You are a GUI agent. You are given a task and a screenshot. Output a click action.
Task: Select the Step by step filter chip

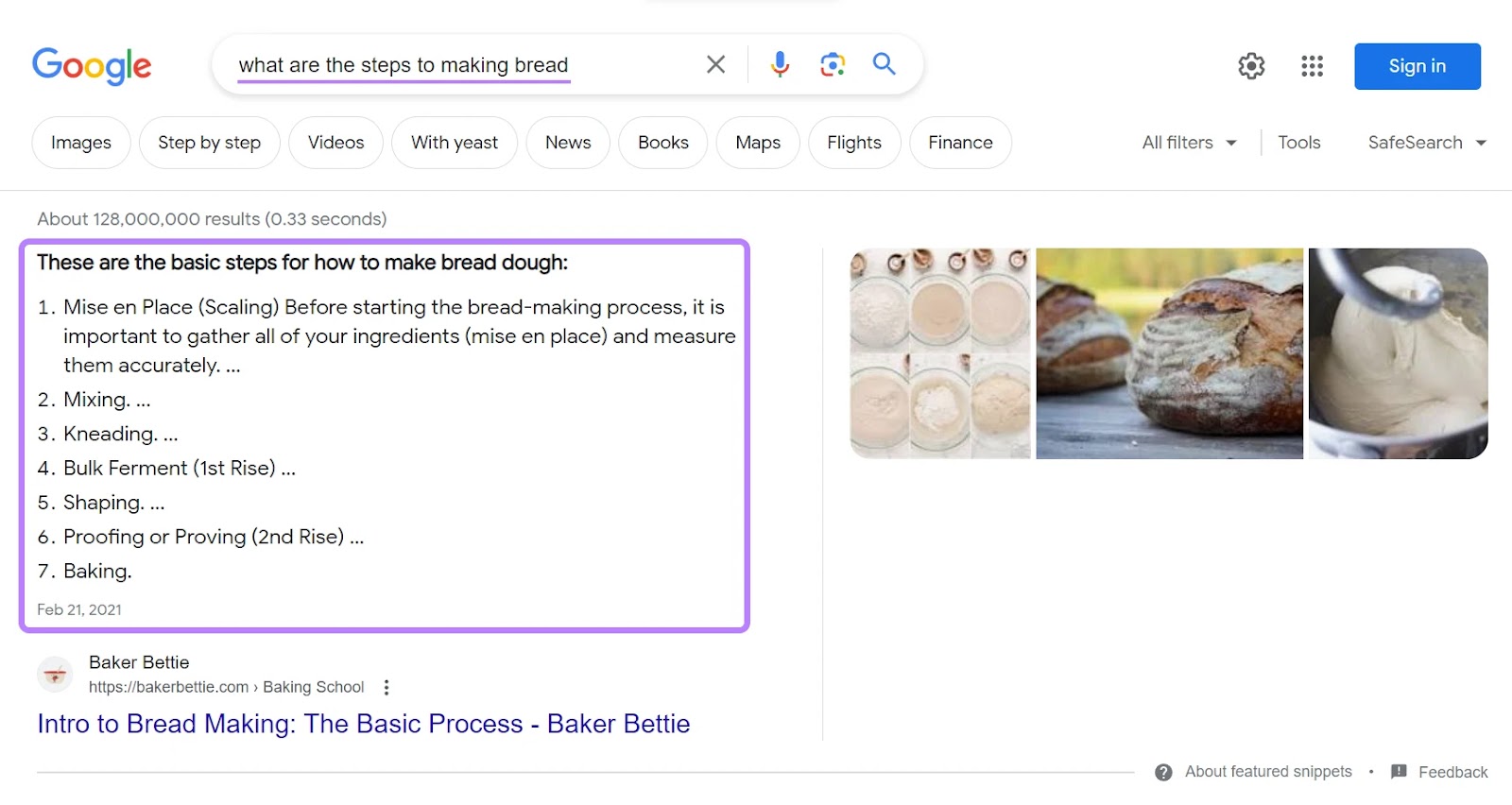click(209, 143)
